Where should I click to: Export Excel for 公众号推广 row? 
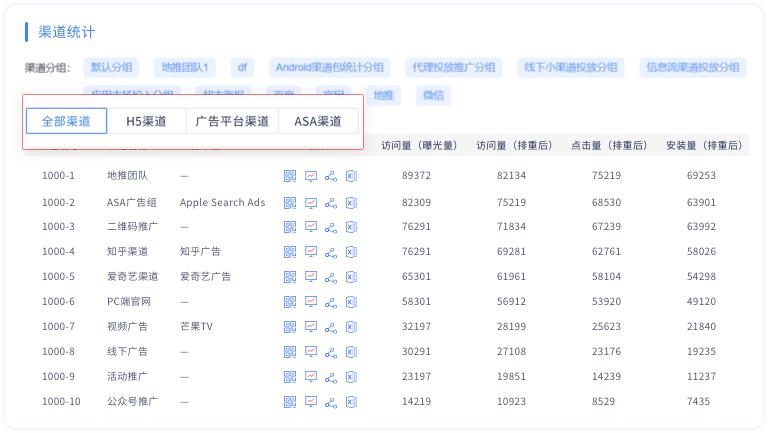tap(351, 402)
